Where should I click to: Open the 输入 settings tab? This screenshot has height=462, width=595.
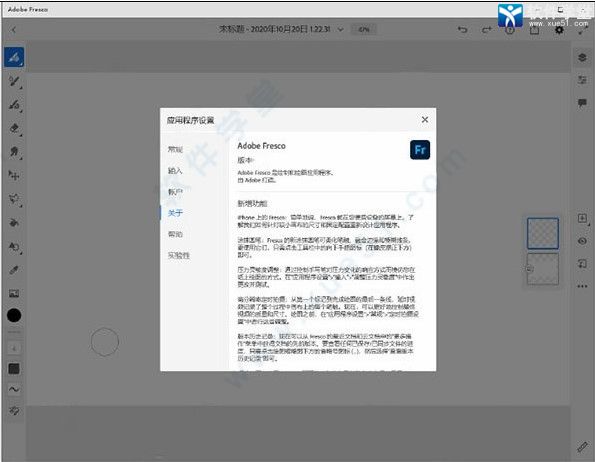[x=175, y=171]
